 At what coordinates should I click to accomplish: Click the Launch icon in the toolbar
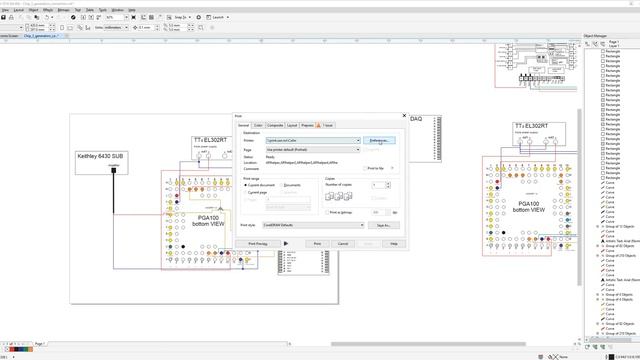tap(209, 18)
